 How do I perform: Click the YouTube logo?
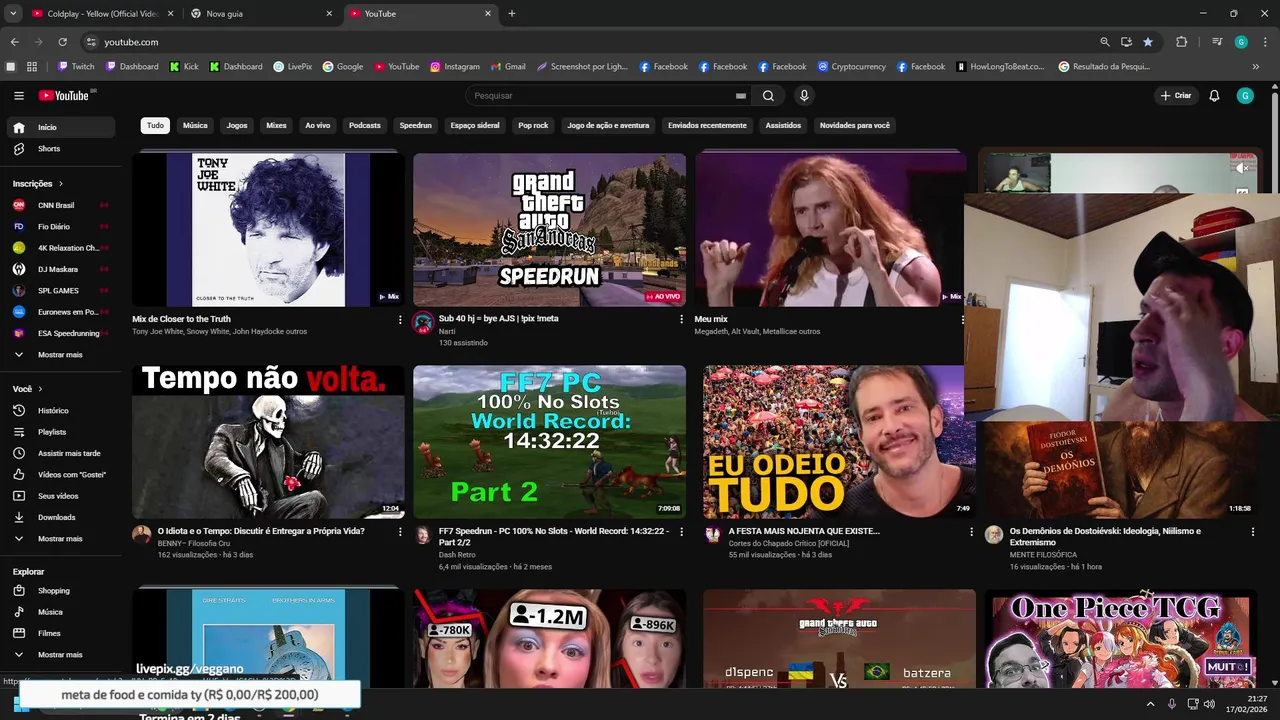pos(64,96)
